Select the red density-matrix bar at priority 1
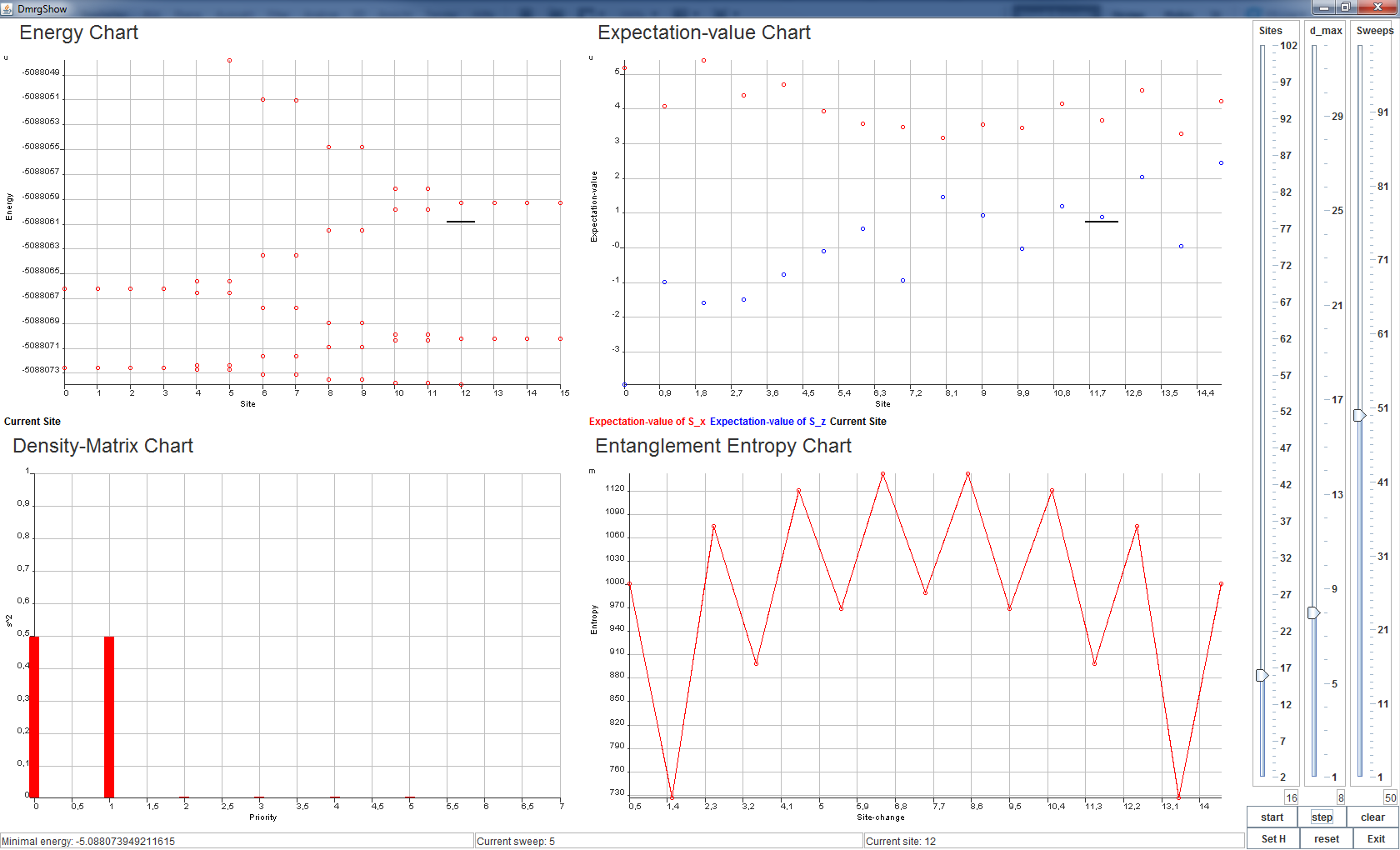Screen dimensions: 1400x850 109,717
